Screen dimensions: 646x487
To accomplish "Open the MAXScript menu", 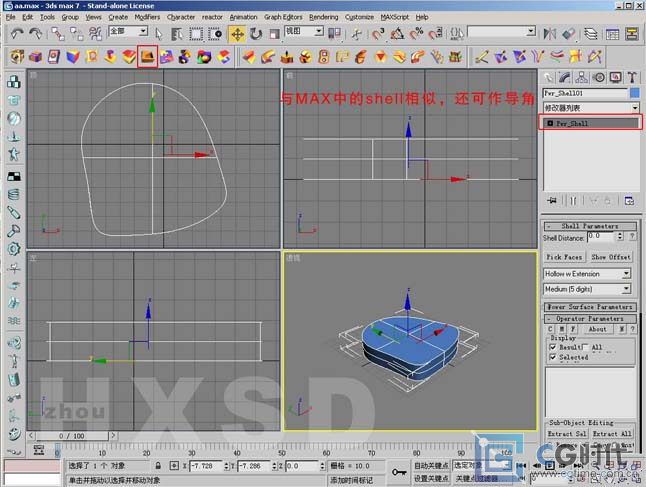I will (394, 17).
